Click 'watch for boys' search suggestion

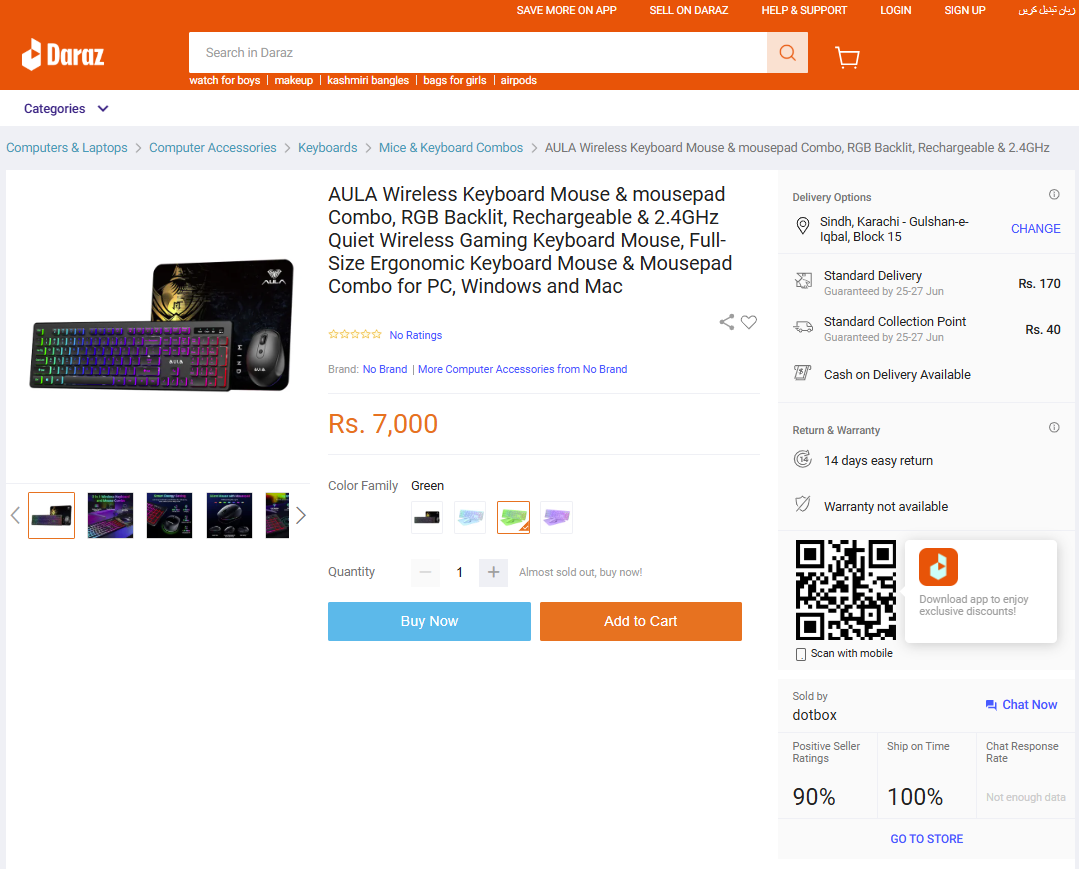tap(224, 81)
